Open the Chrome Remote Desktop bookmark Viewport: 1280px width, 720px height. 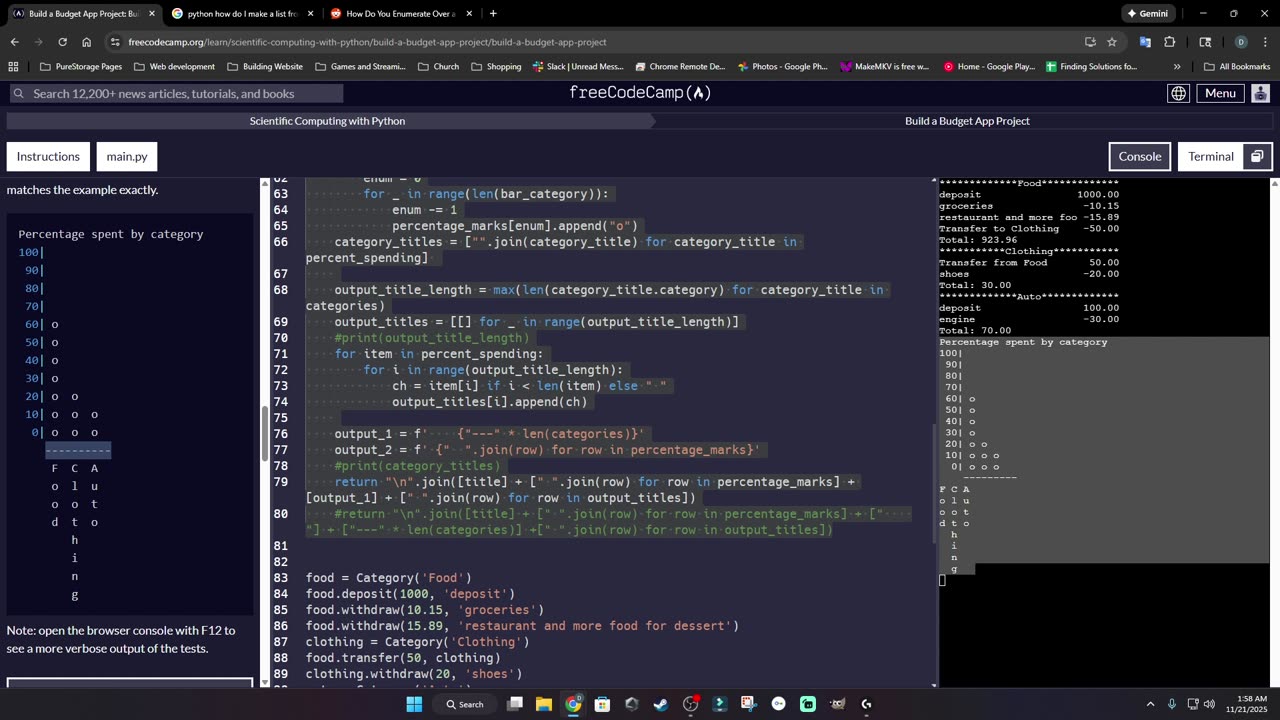pos(679,67)
